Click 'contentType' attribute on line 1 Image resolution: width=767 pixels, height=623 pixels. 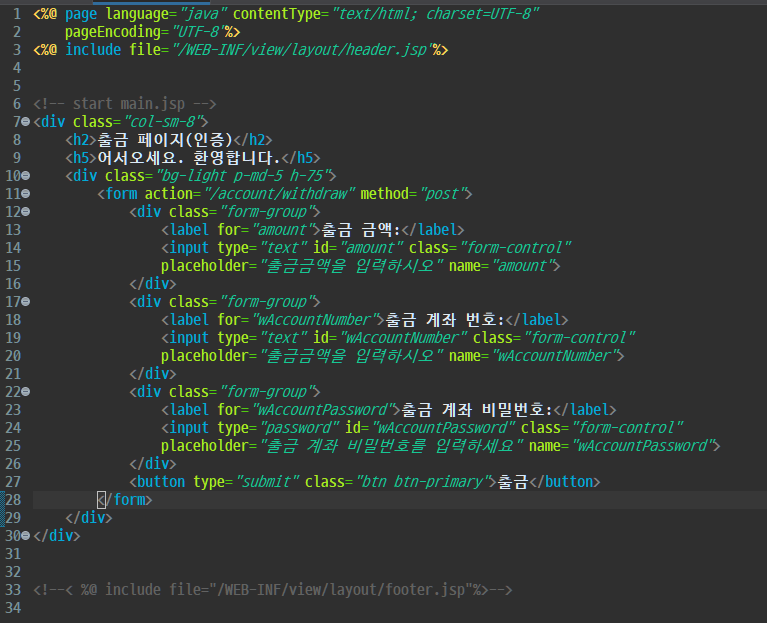click(x=277, y=14)
